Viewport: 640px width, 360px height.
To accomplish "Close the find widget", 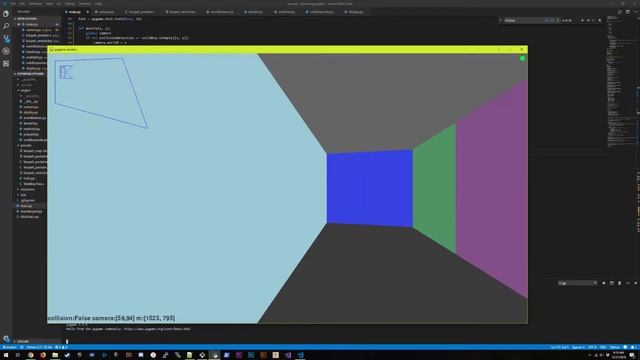I will click(x=600, y=20).
